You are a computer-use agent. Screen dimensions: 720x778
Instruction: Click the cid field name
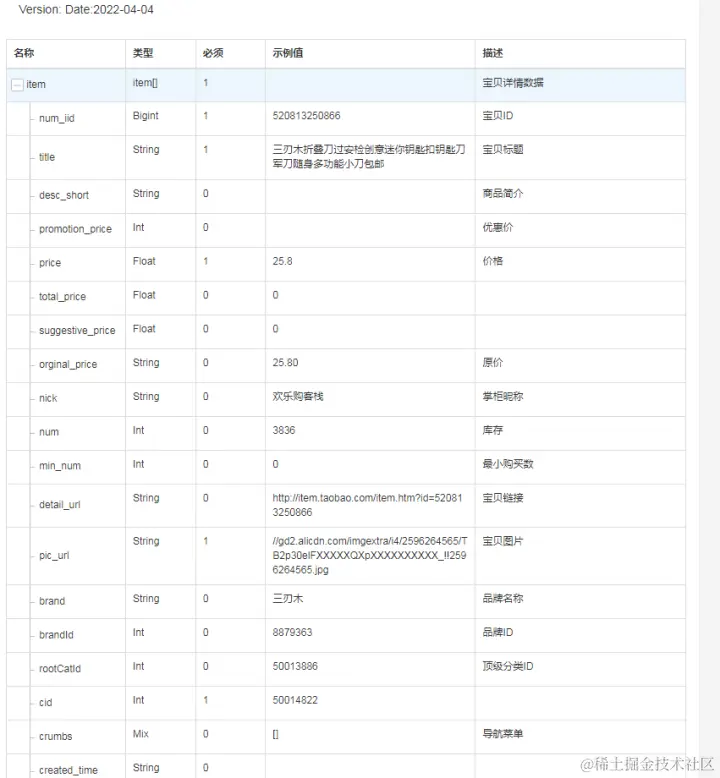[45, 702]
